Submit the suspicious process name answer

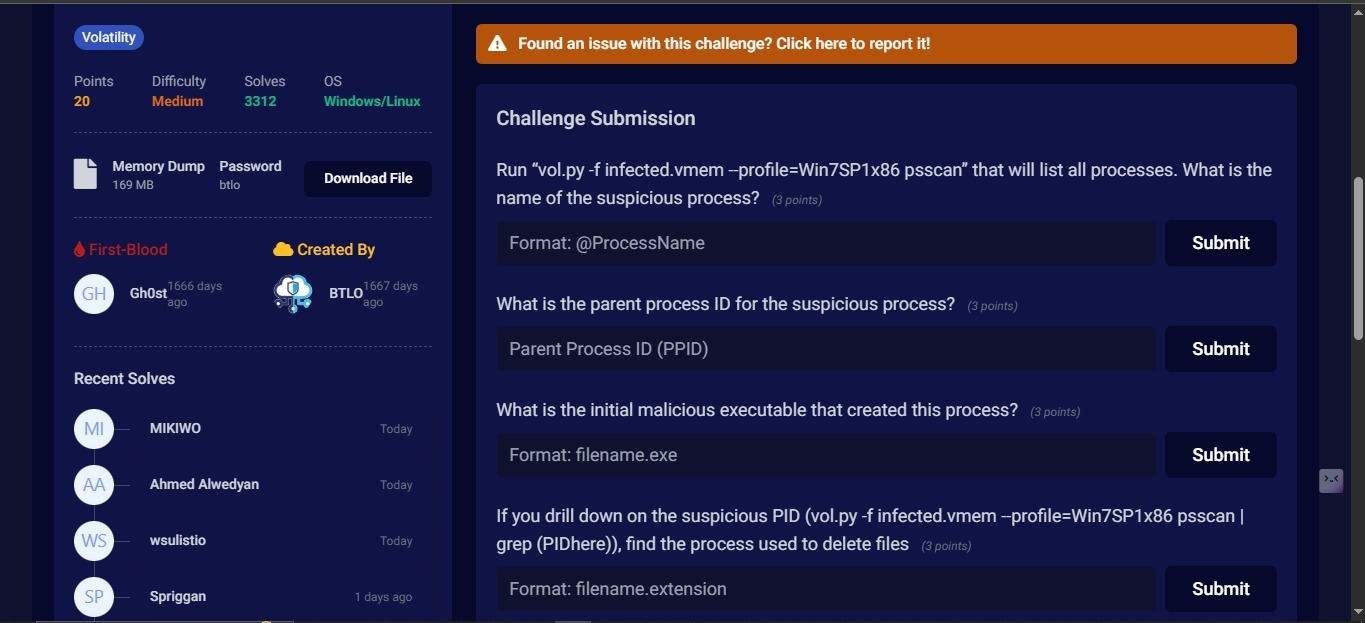(x=1221, y=243)
